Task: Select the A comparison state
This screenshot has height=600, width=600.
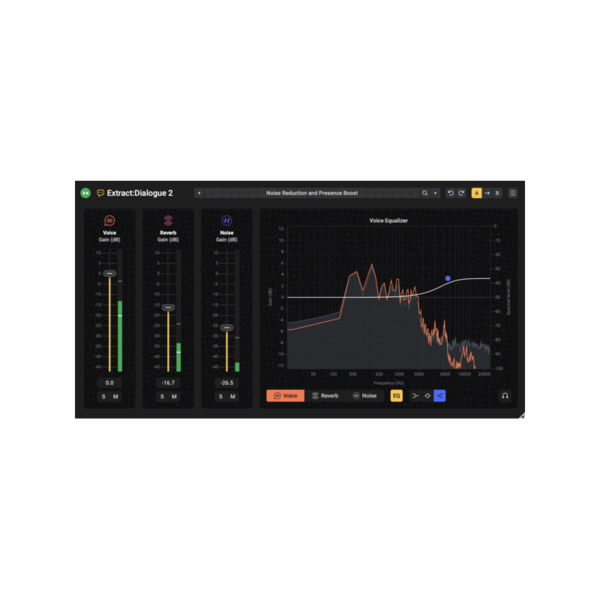Action: point(476,193)
